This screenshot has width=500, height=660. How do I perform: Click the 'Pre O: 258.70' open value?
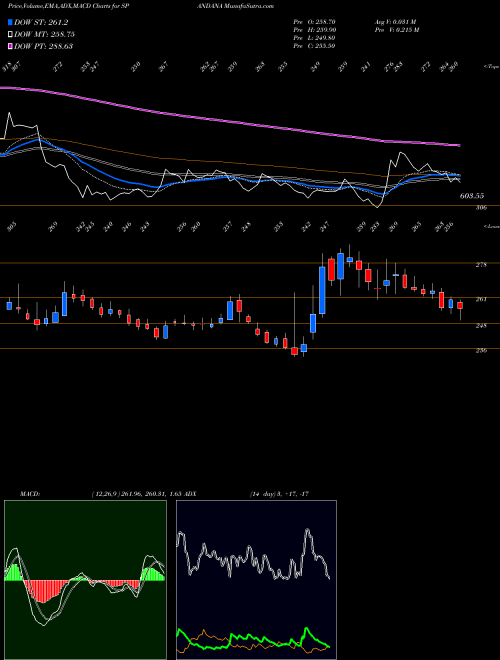tap(314, 22)
